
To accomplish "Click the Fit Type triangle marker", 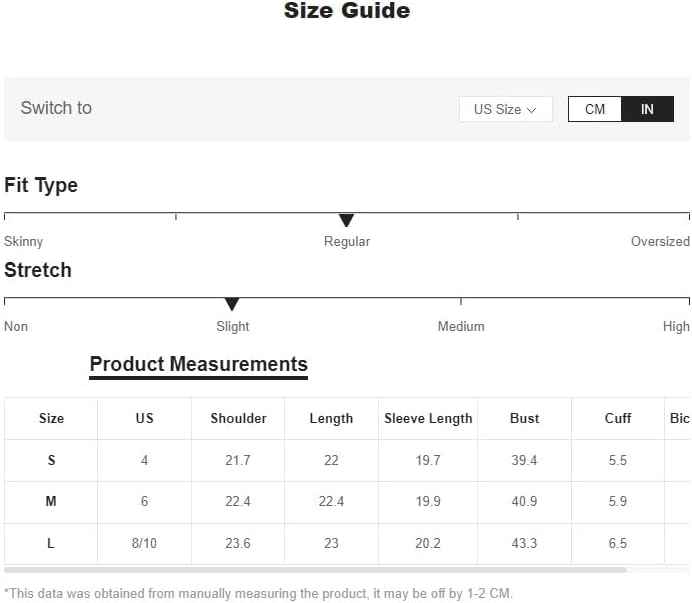I will (x=346, y=220).
